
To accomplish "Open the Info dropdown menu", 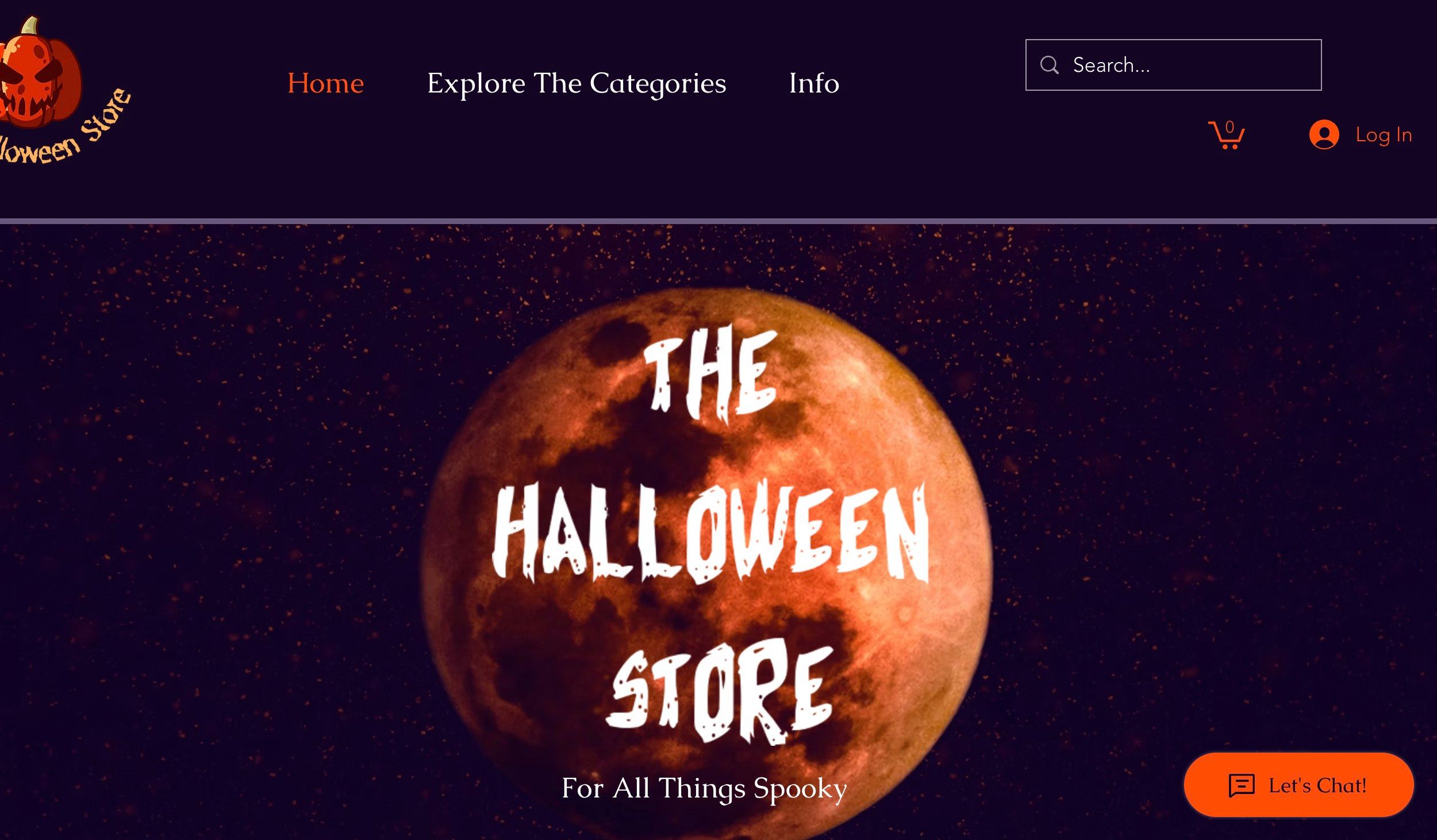I will click(814, 83).
